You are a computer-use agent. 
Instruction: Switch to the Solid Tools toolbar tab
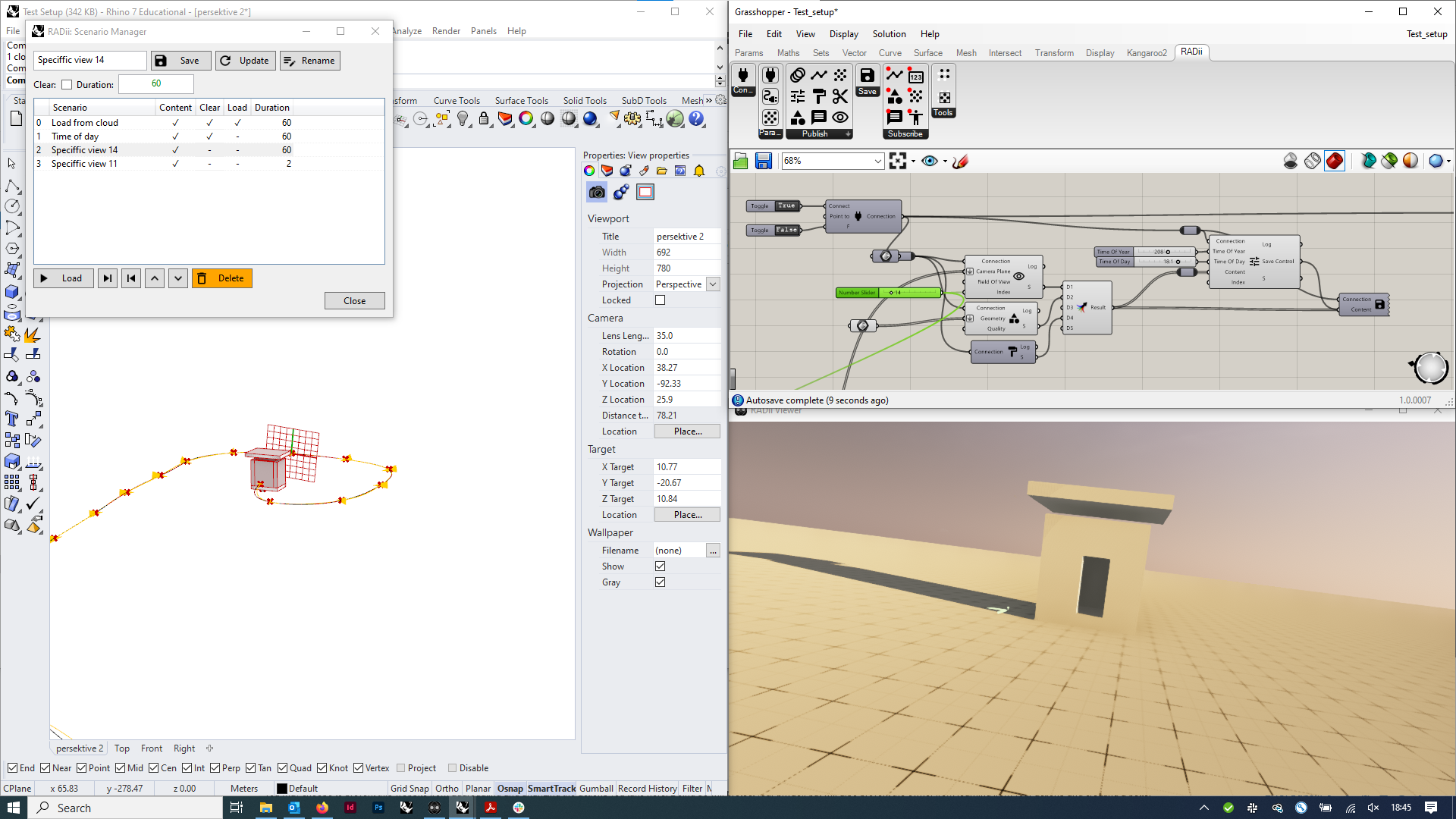click(x=585, y=101)
